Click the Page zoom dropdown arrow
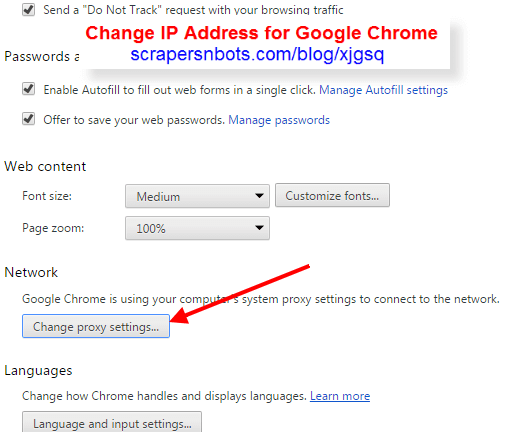The image size is (529, 432). [259, 228]
